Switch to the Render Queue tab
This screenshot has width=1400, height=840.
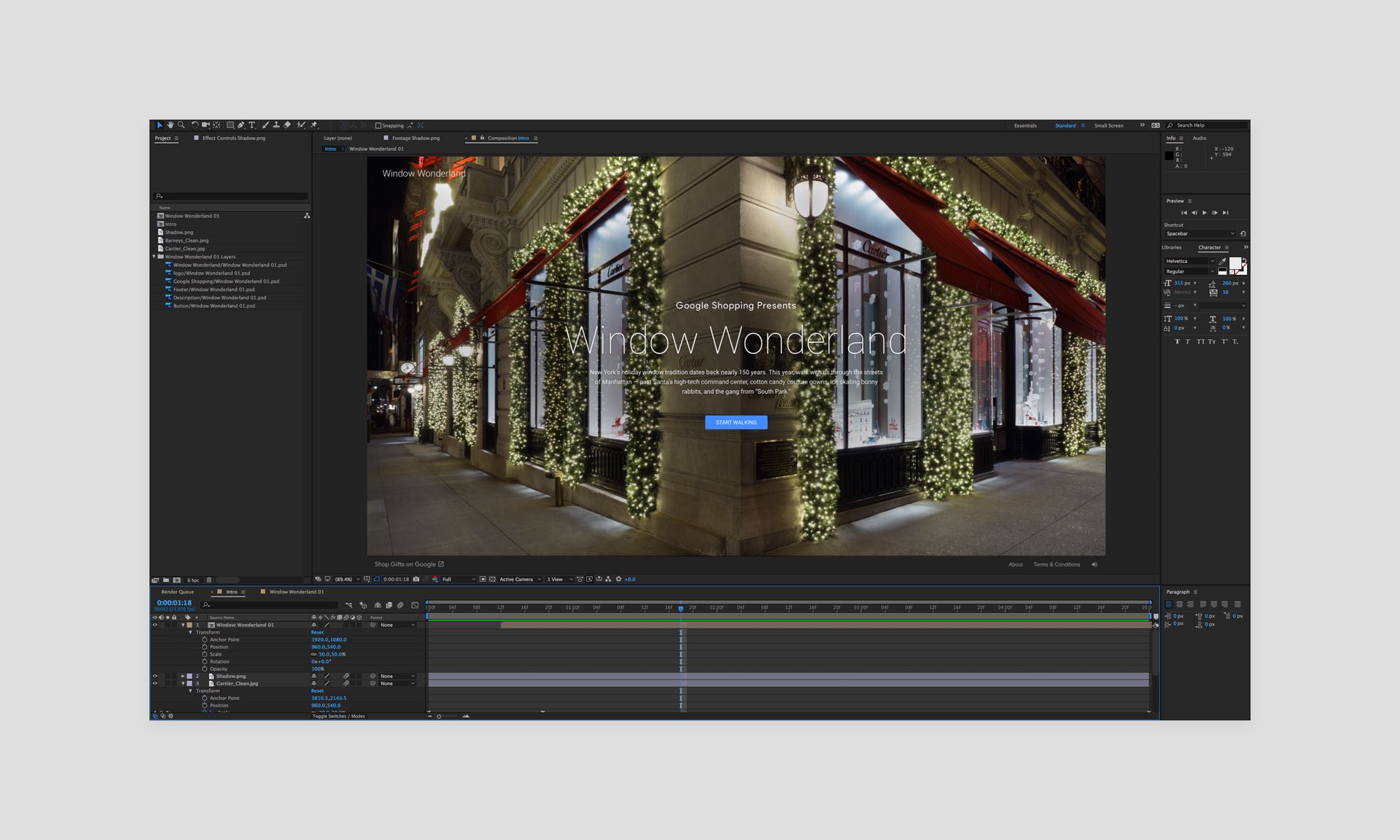(177, 592)
